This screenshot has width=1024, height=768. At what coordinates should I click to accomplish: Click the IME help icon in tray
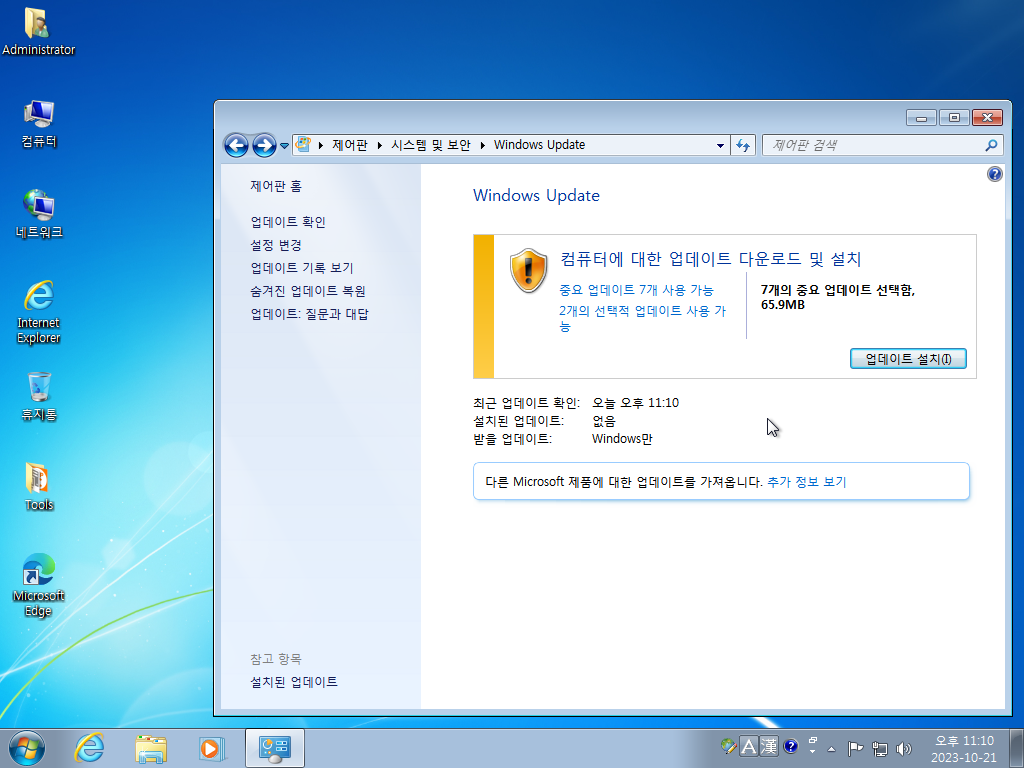click(x=790, y=746)
